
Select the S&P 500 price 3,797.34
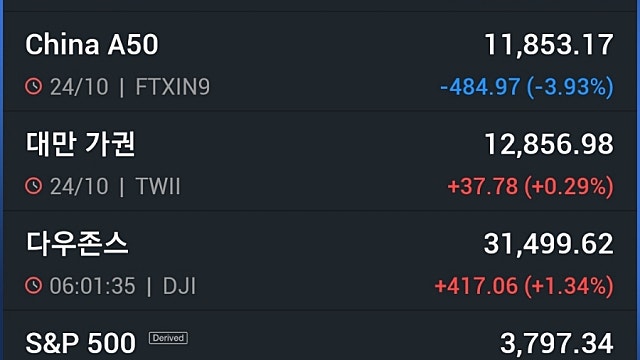click(x=557, y=343)
